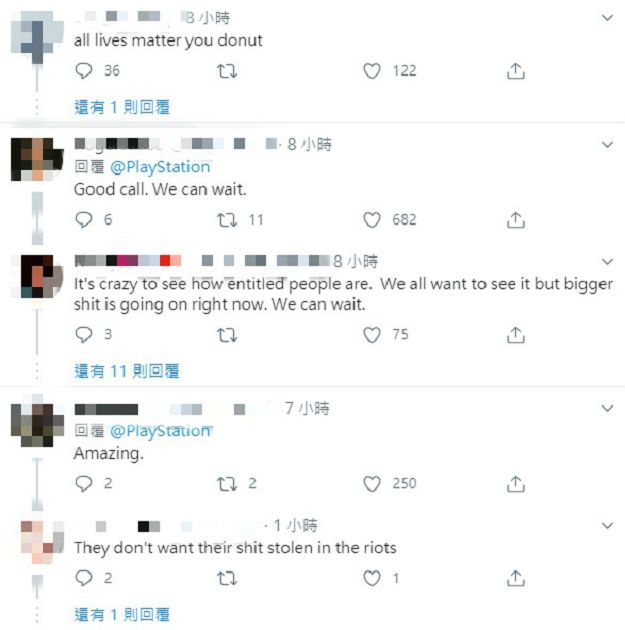
Task: Share the 'Good call. We can wait.' tweet
Action: 516,220
